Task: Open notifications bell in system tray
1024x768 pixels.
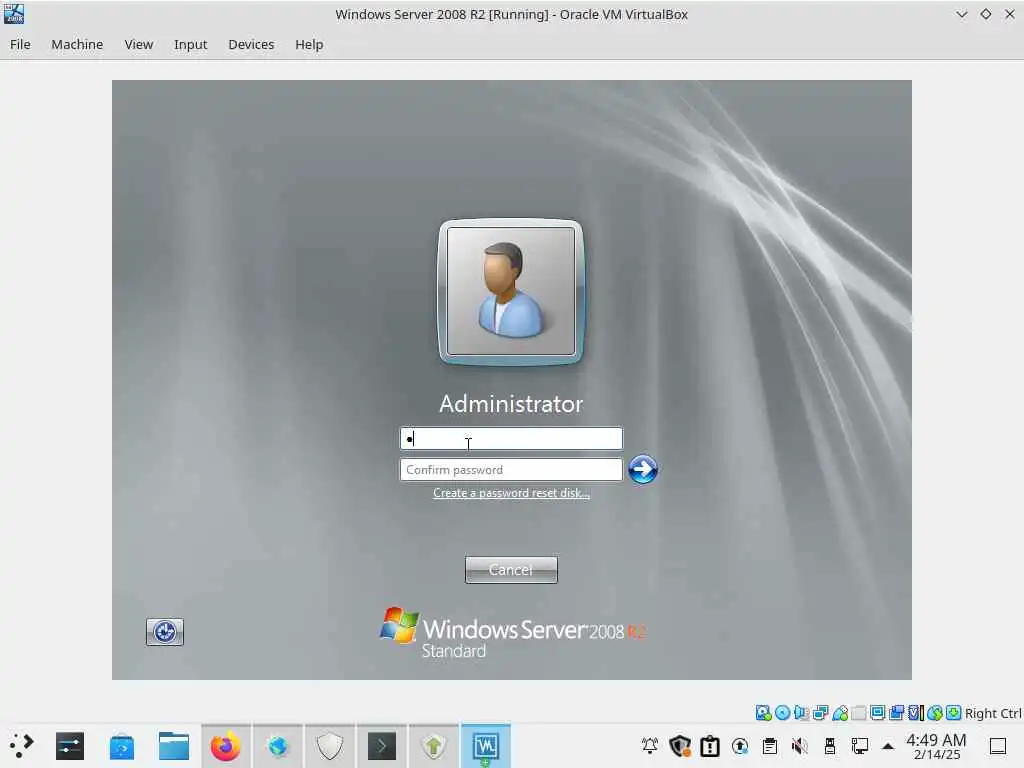Action: click(x=650, y=745)
